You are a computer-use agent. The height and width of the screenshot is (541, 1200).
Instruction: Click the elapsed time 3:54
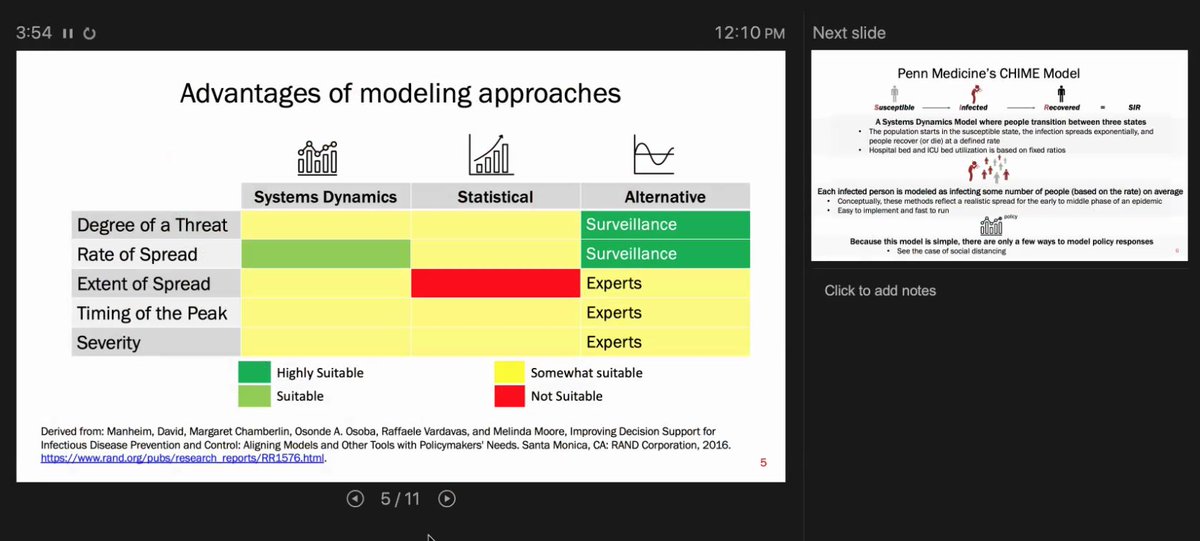34,33
